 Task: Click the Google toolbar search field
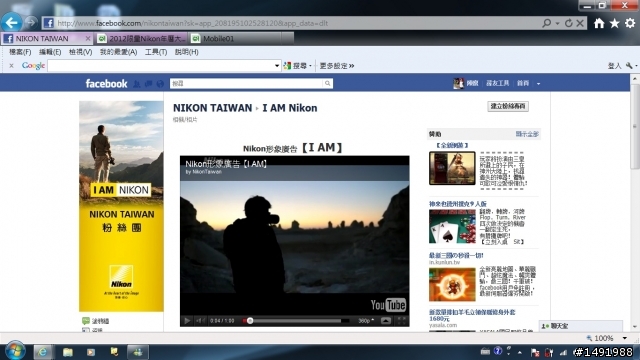point(161,66)
